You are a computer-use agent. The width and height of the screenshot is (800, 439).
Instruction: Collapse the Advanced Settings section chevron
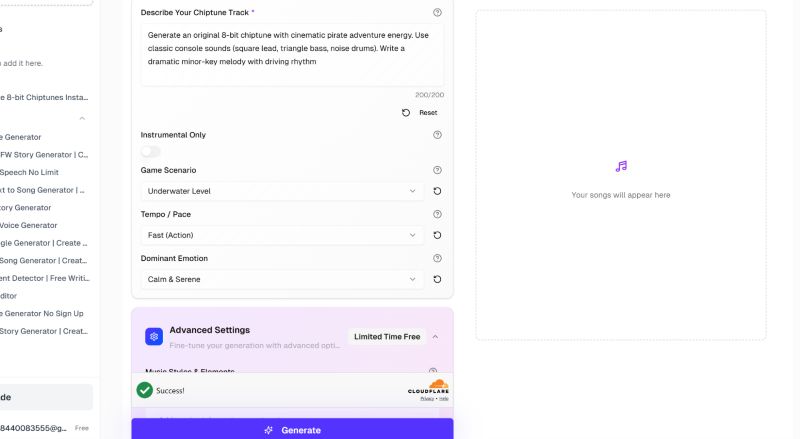(436, 337)
